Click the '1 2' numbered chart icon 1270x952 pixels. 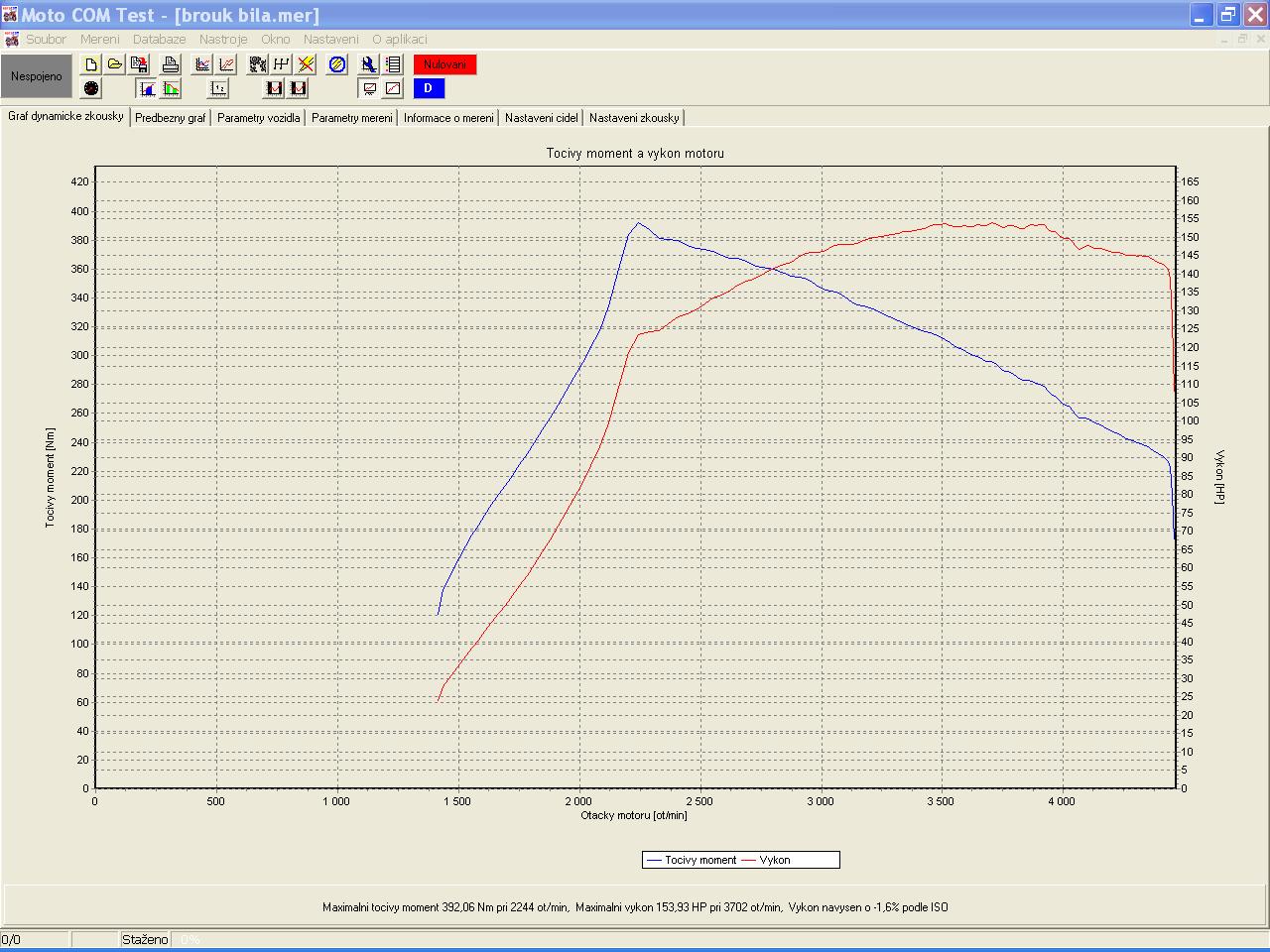(218, 88)
